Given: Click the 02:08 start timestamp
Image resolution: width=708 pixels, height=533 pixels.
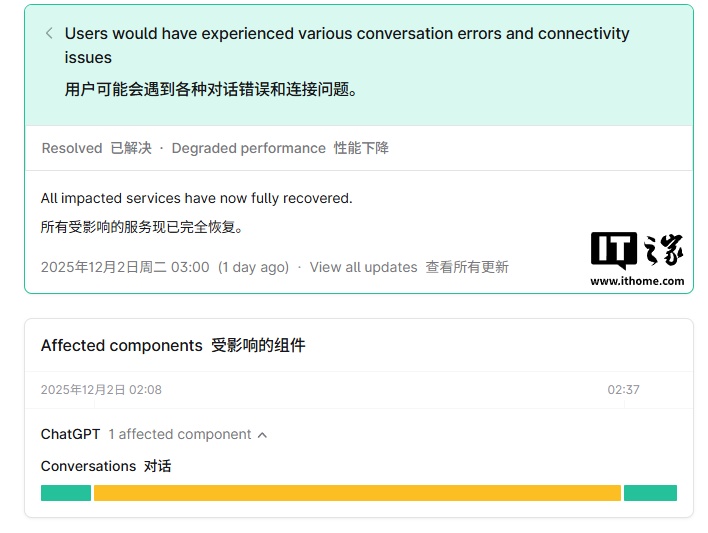Looking at the screenshot, I should tap(101, 390).
